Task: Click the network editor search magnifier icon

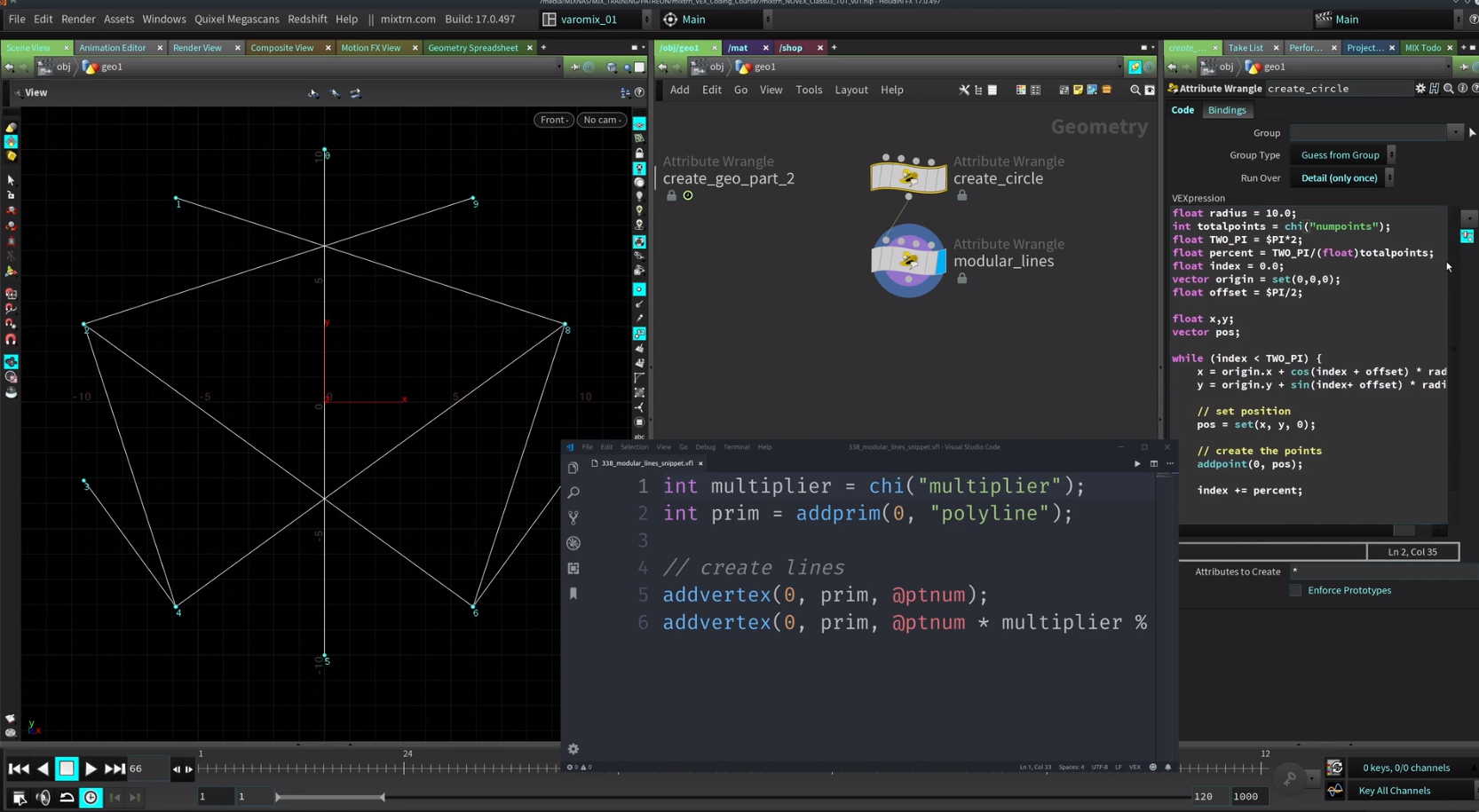Action: tap(1135, 90)
